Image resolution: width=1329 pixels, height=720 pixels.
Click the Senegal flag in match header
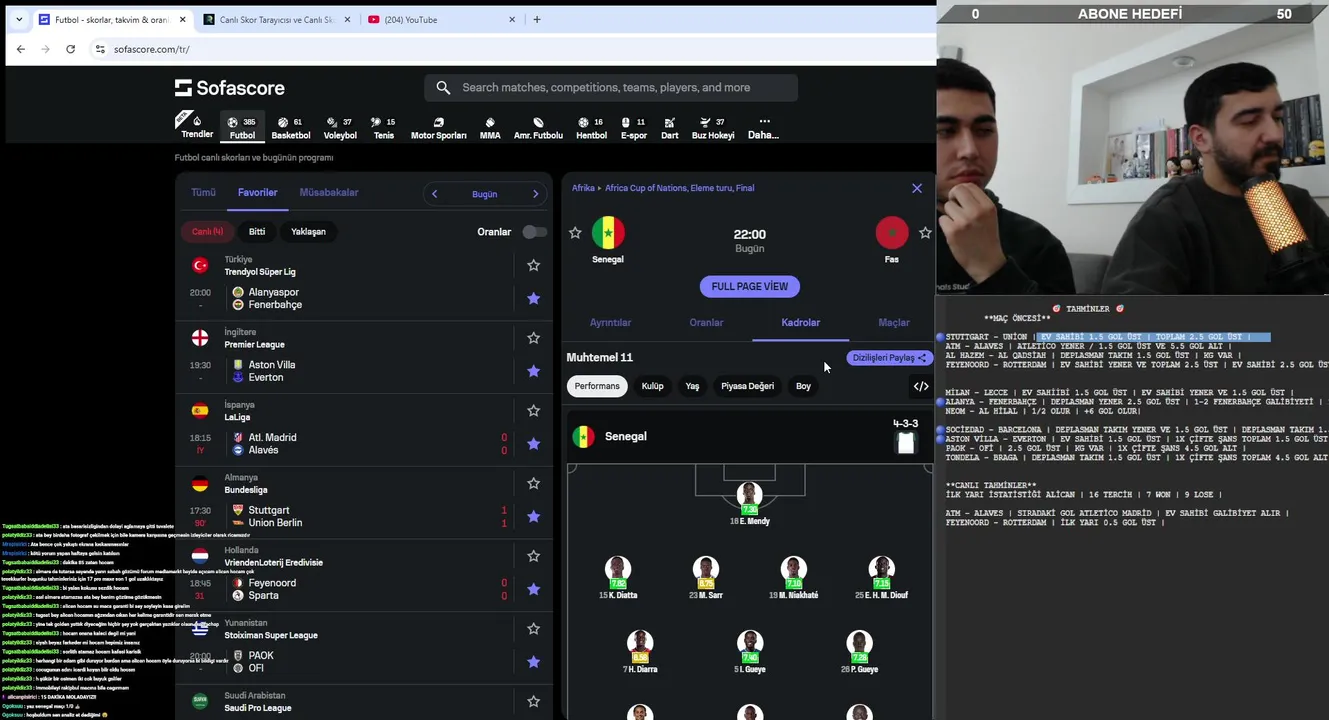(x=608, y=233)
